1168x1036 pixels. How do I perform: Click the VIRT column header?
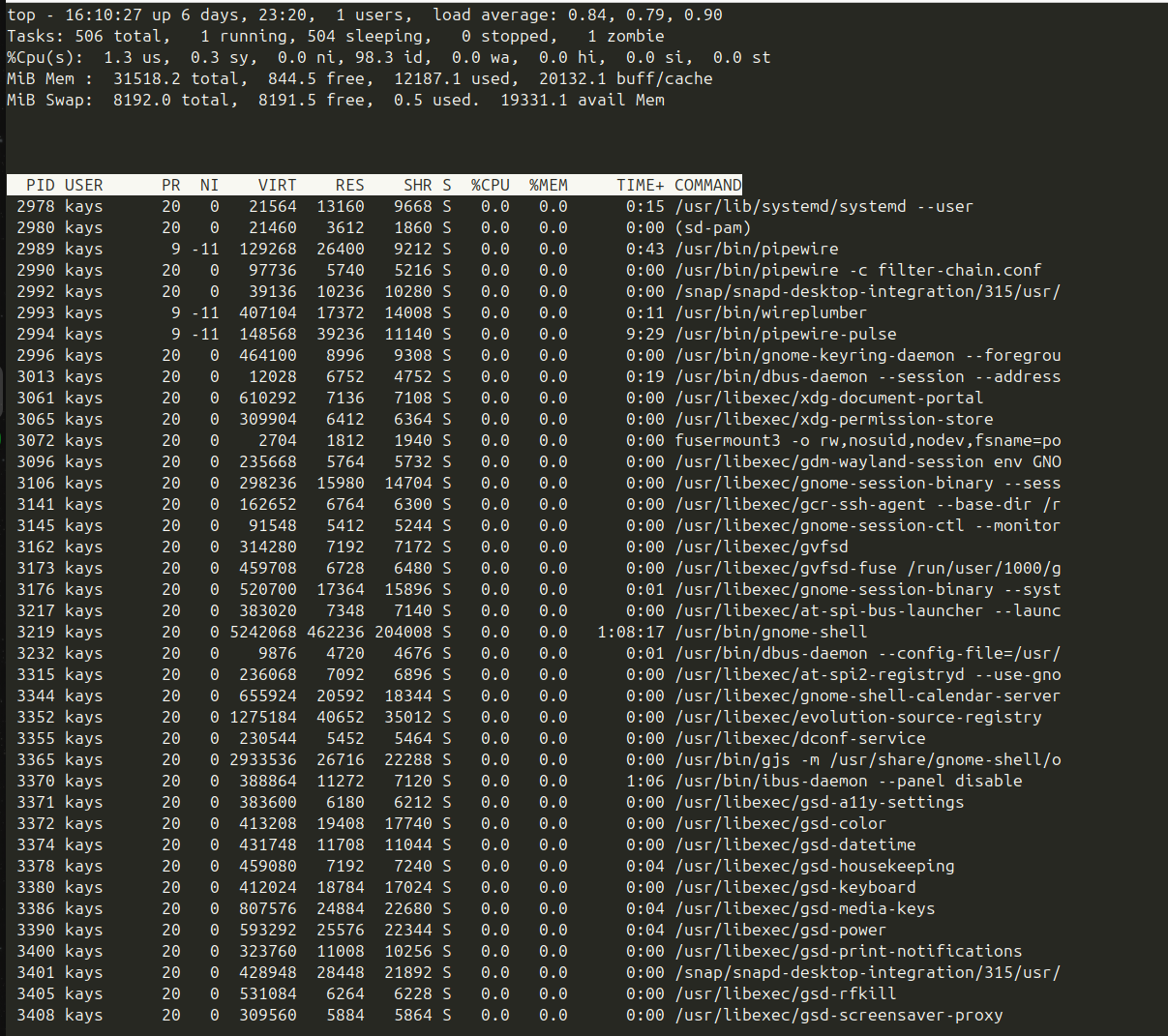point(276,185)
